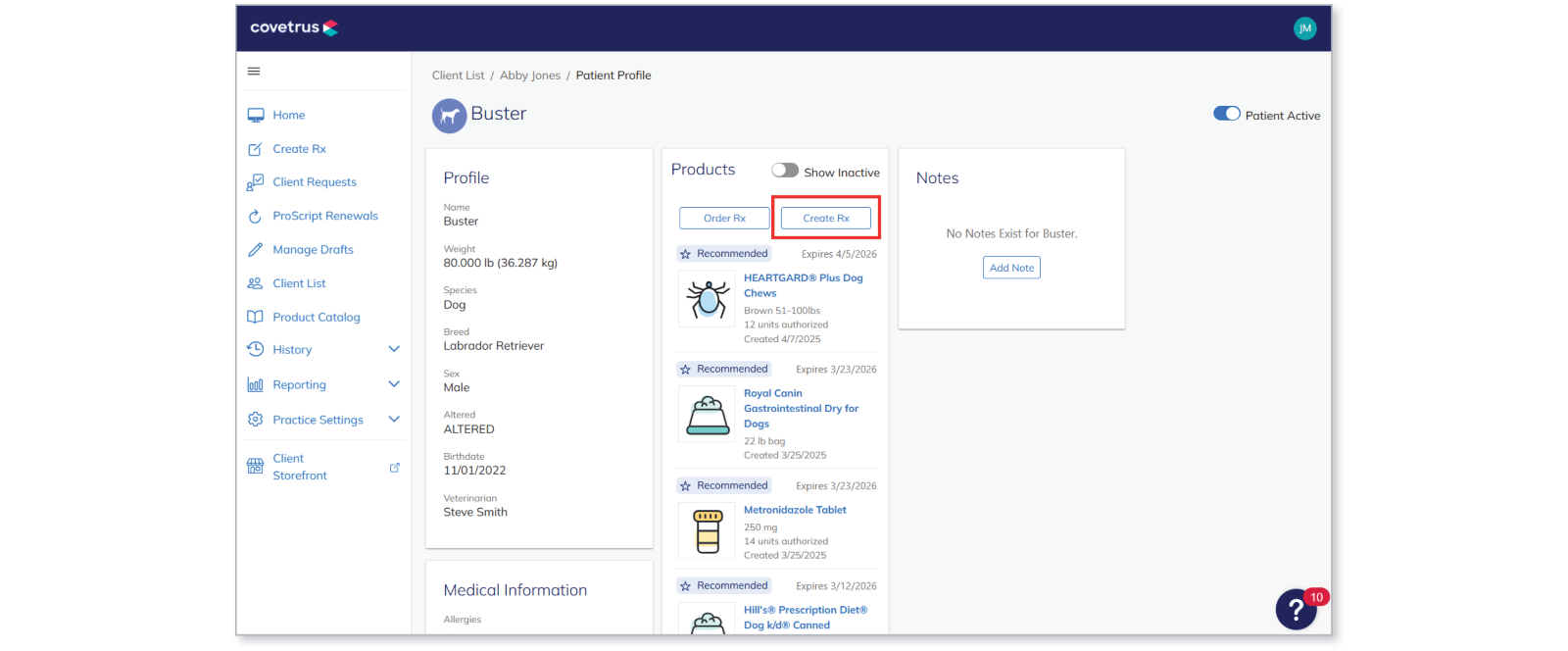Open Abby Jones breadcrumb link

tap(530, 75)
